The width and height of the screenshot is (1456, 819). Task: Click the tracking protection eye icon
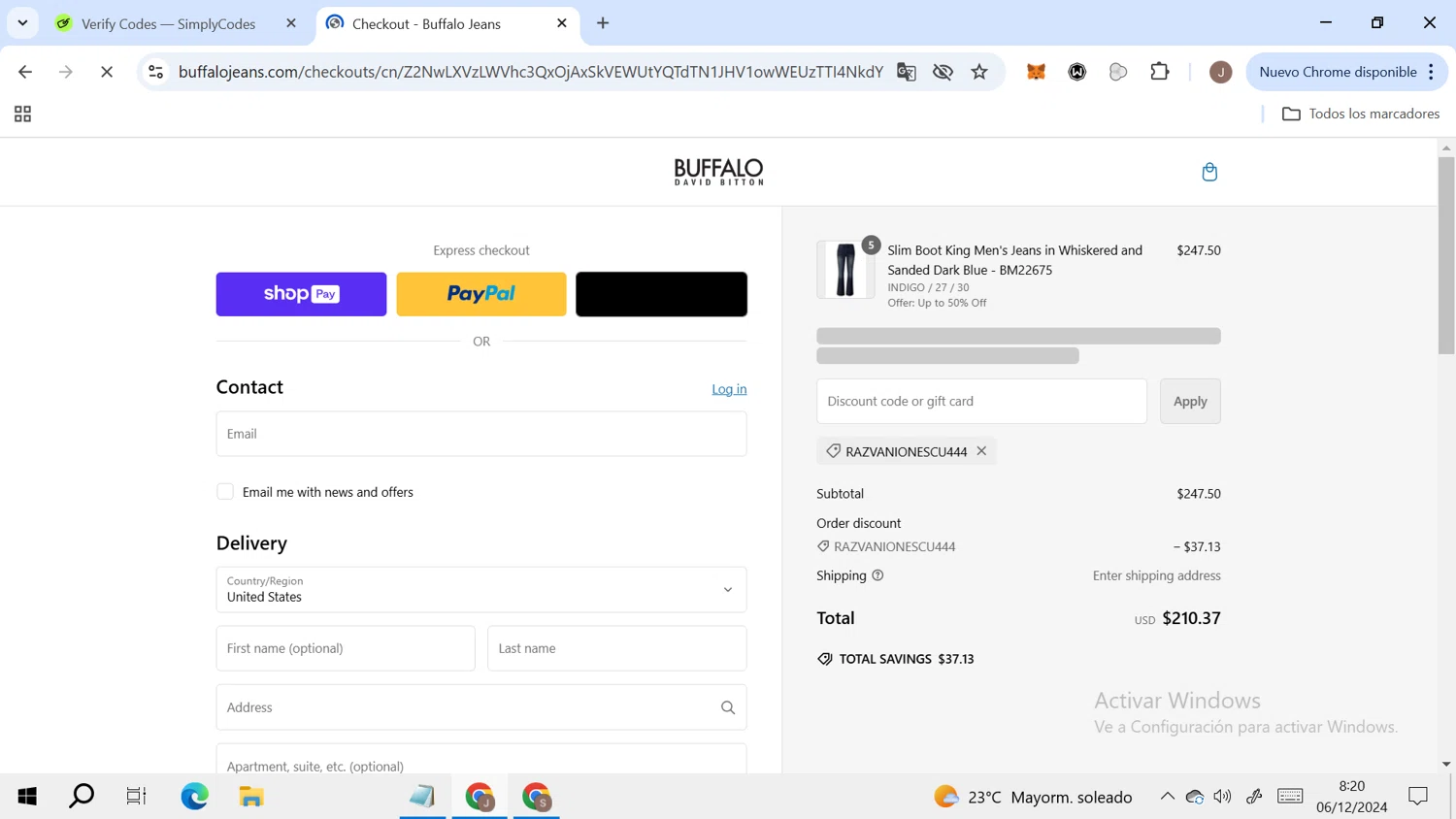click(x=943, y=72)
